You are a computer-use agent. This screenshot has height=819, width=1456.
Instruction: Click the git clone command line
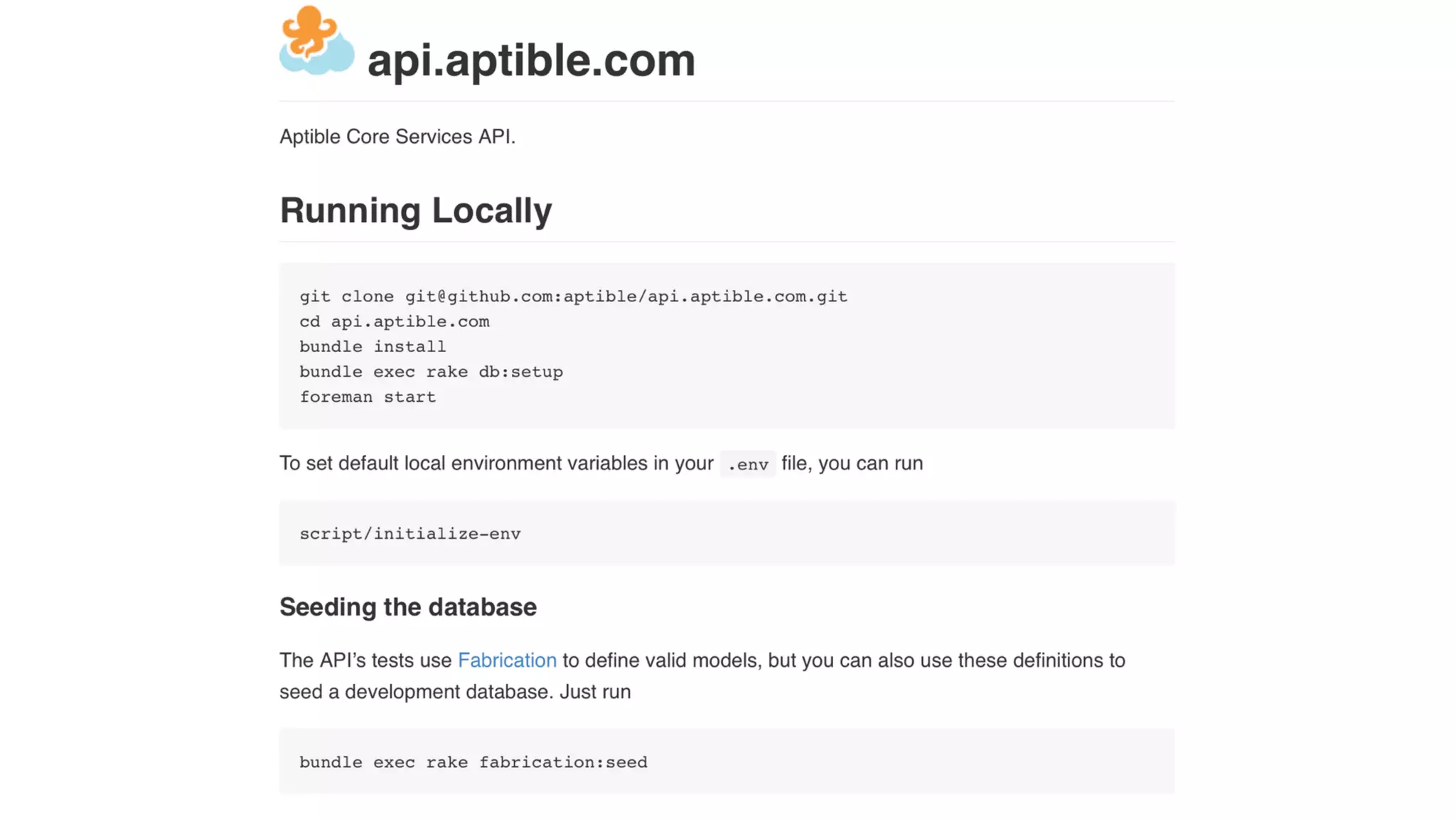pyautogui.click(x=573, y=296)
